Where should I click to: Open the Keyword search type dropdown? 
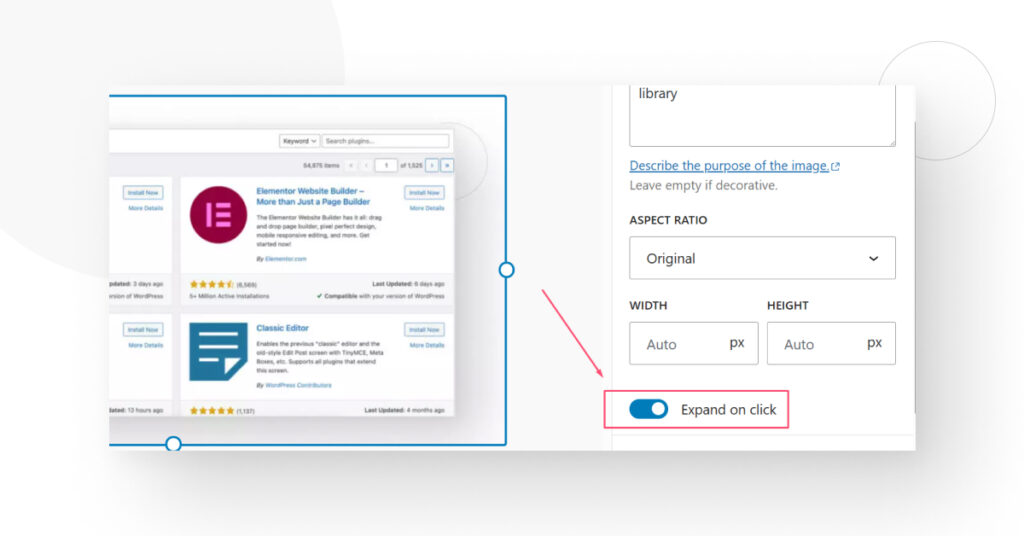click(x=299, y=141)
